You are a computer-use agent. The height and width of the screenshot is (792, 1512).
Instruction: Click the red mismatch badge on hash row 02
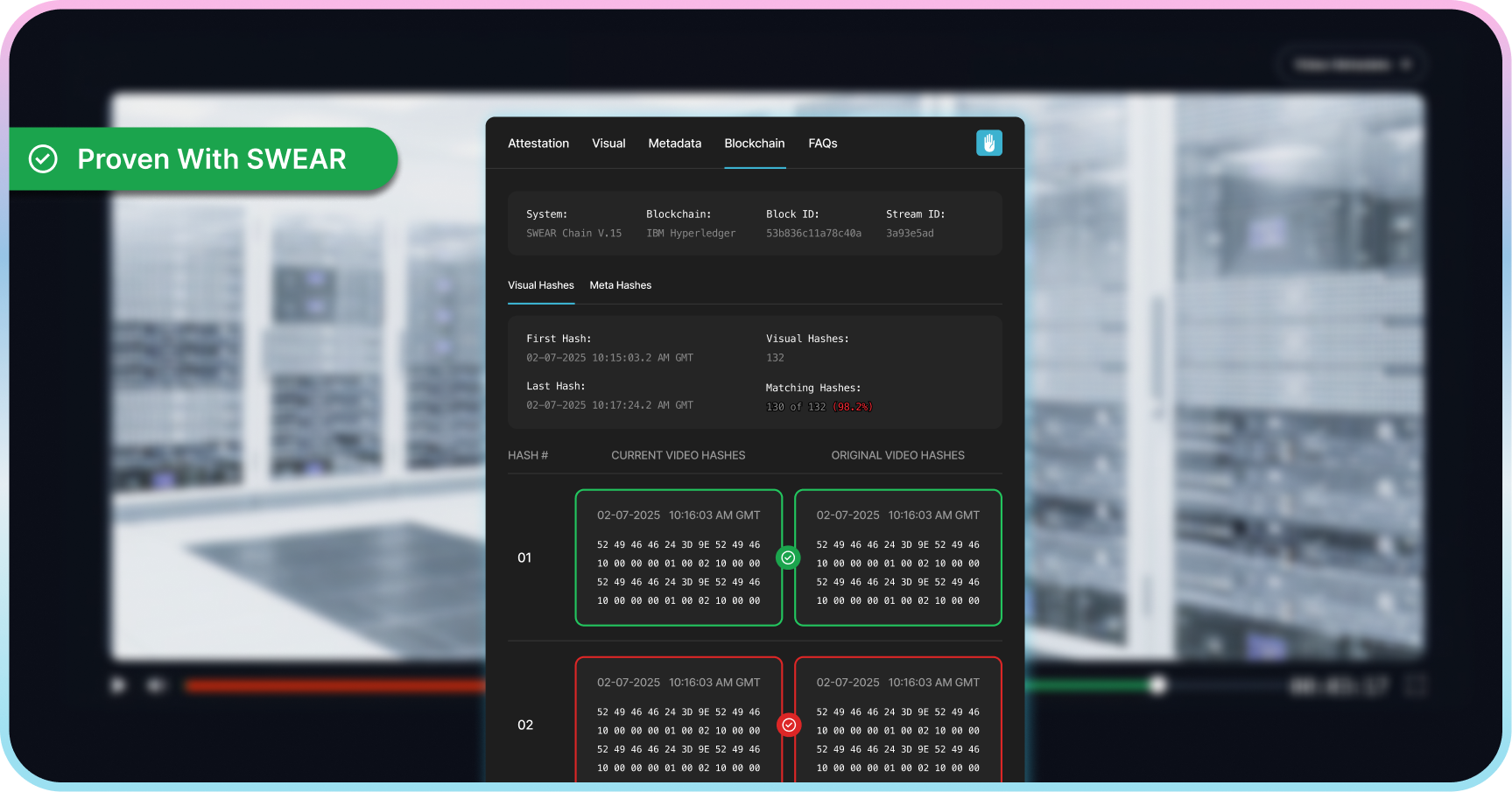click(x=788, y=725)
